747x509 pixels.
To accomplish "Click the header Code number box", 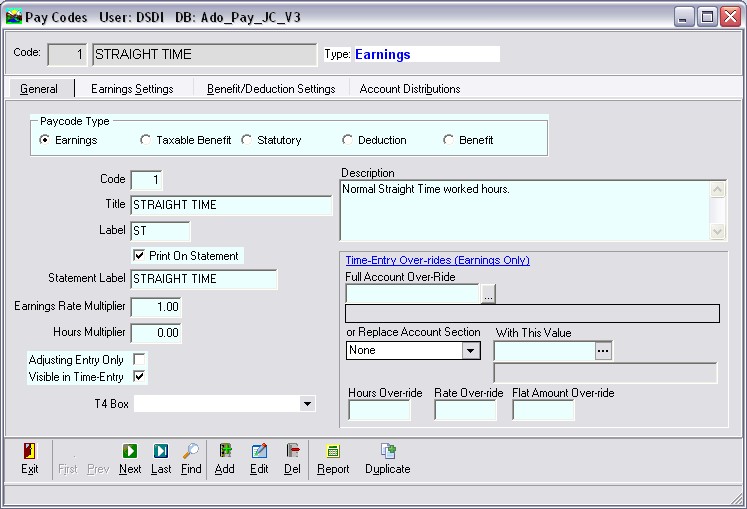I will [x=68, y=54].
